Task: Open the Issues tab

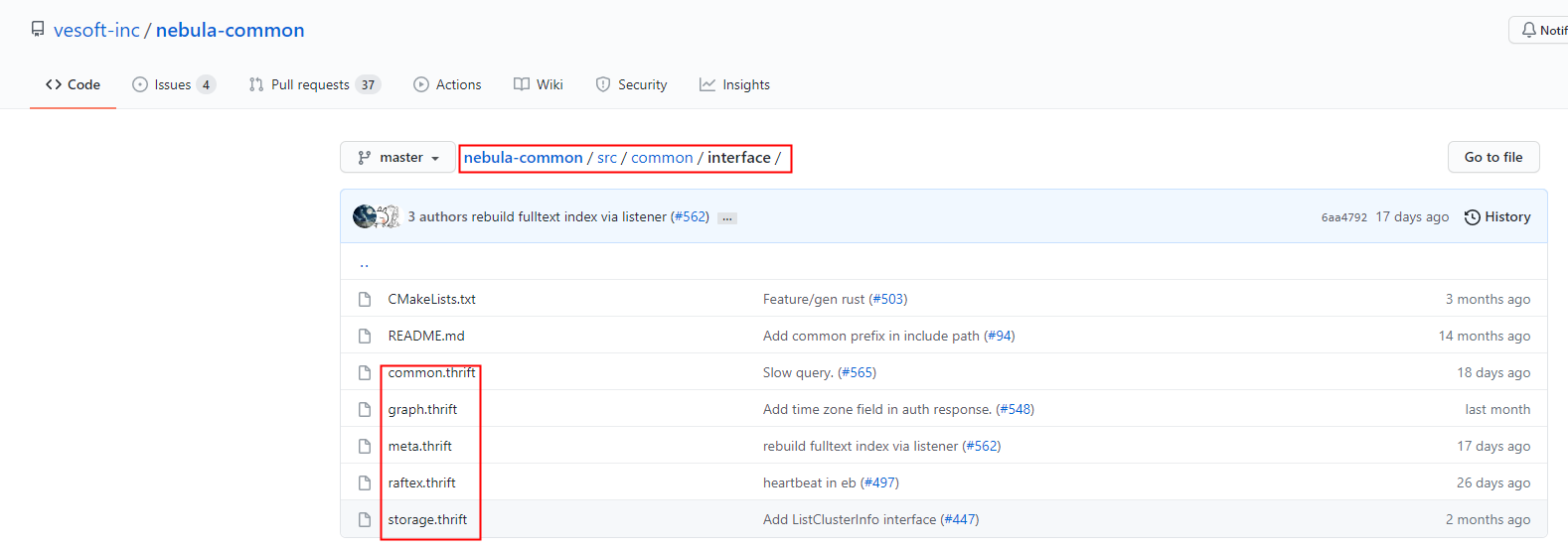Action: click(x=173, y=84)
